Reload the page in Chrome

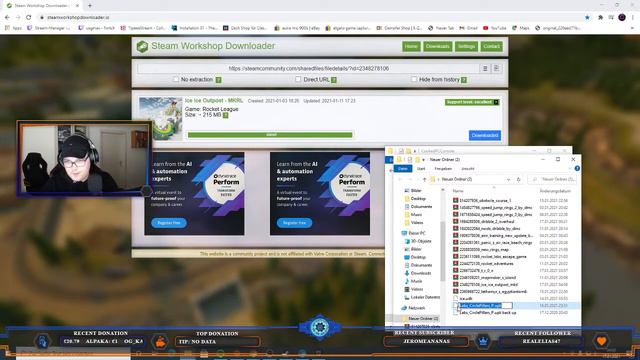point(29,18)
